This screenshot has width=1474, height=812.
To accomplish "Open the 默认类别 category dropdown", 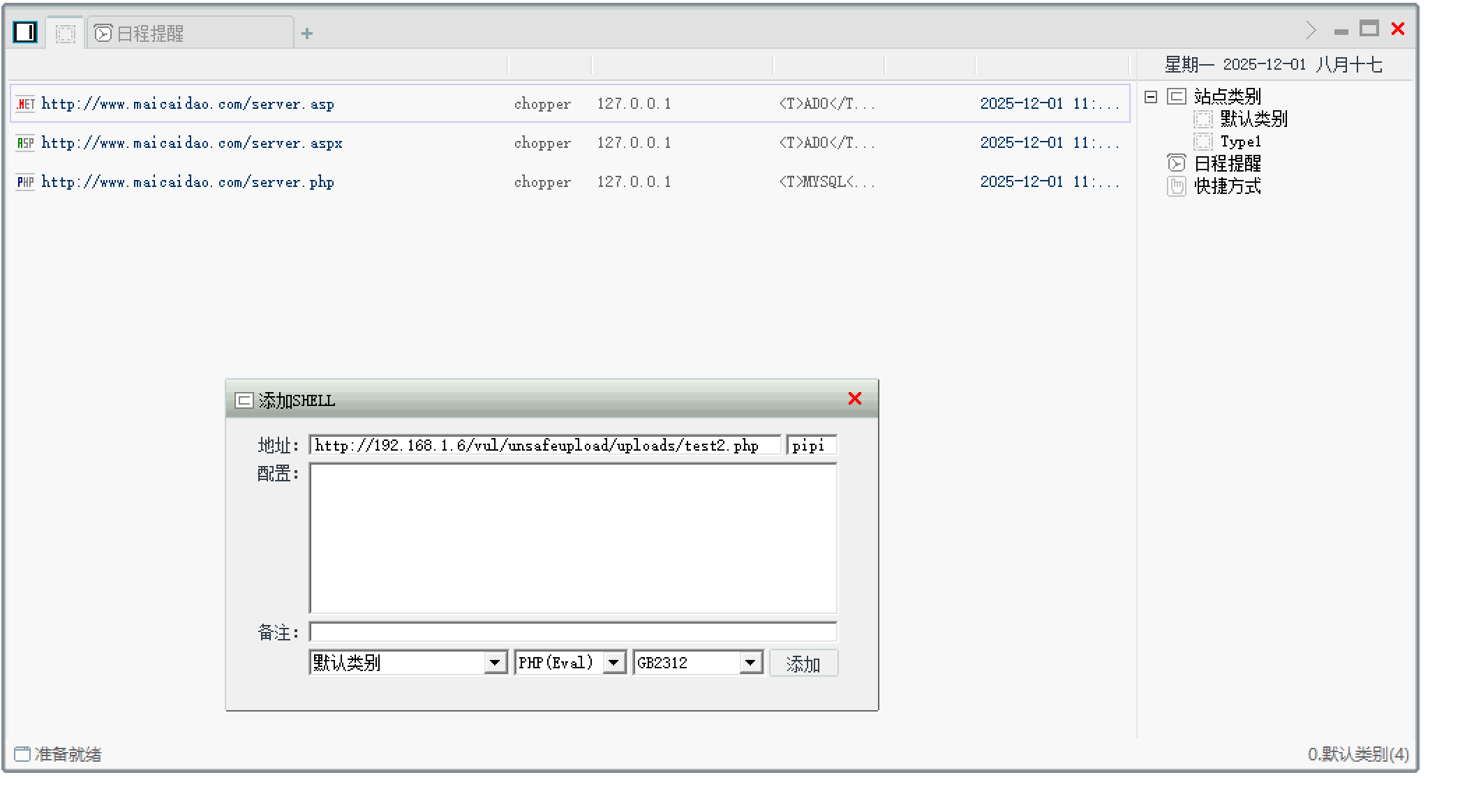I will coord(495,662).
